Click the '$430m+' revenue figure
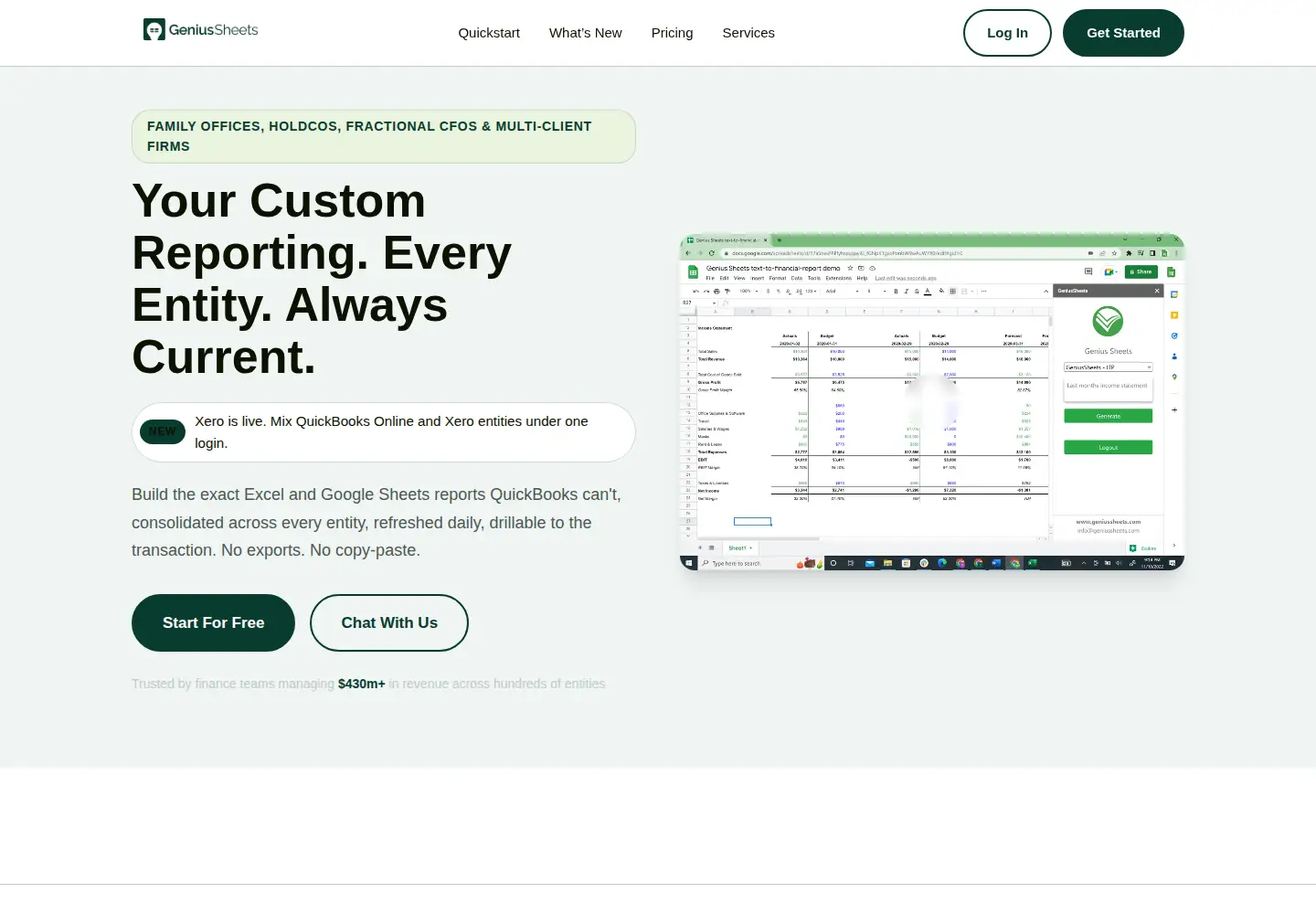 [x=362, y=684]
